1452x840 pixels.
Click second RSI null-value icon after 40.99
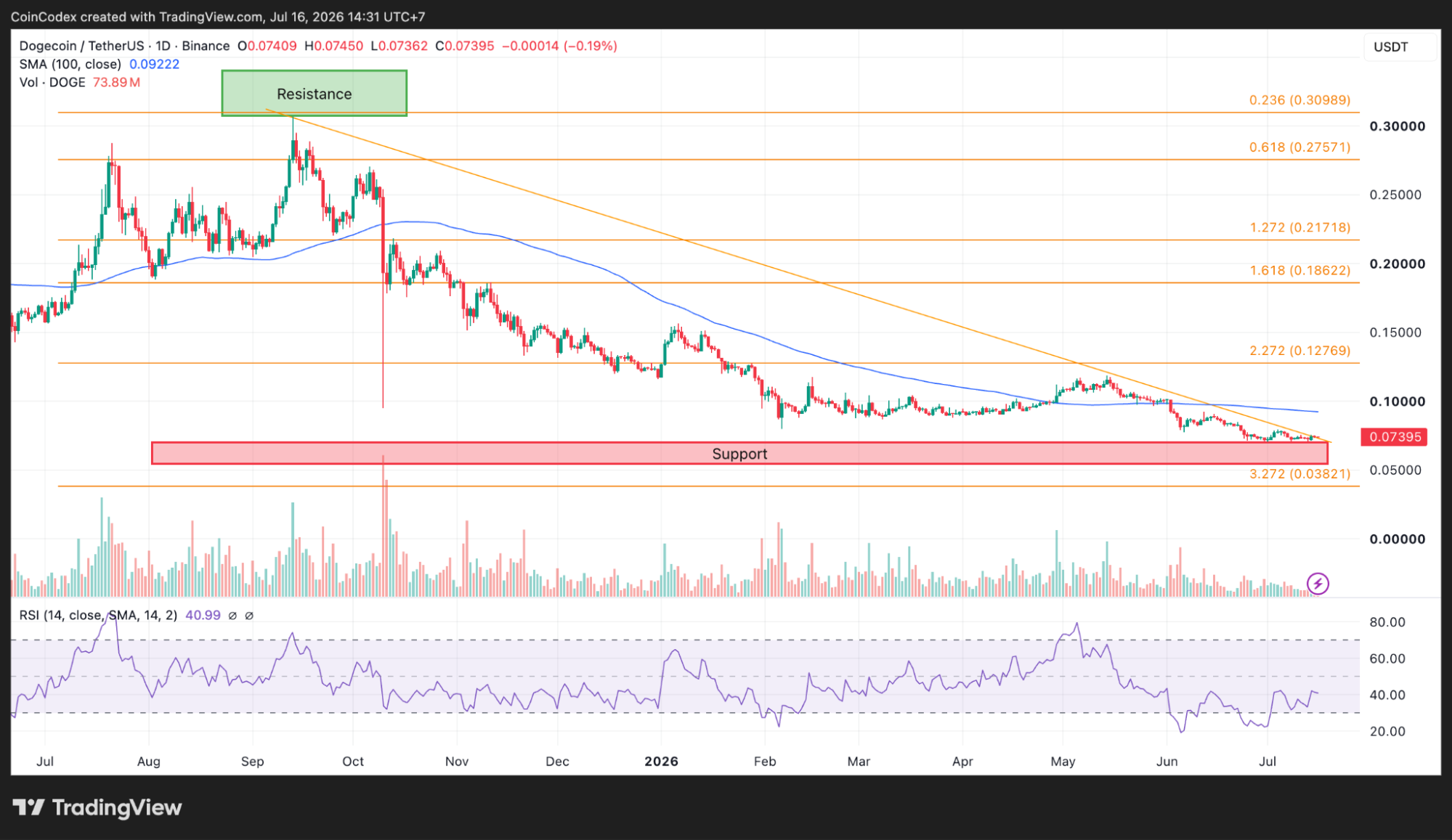coord(249,616)
